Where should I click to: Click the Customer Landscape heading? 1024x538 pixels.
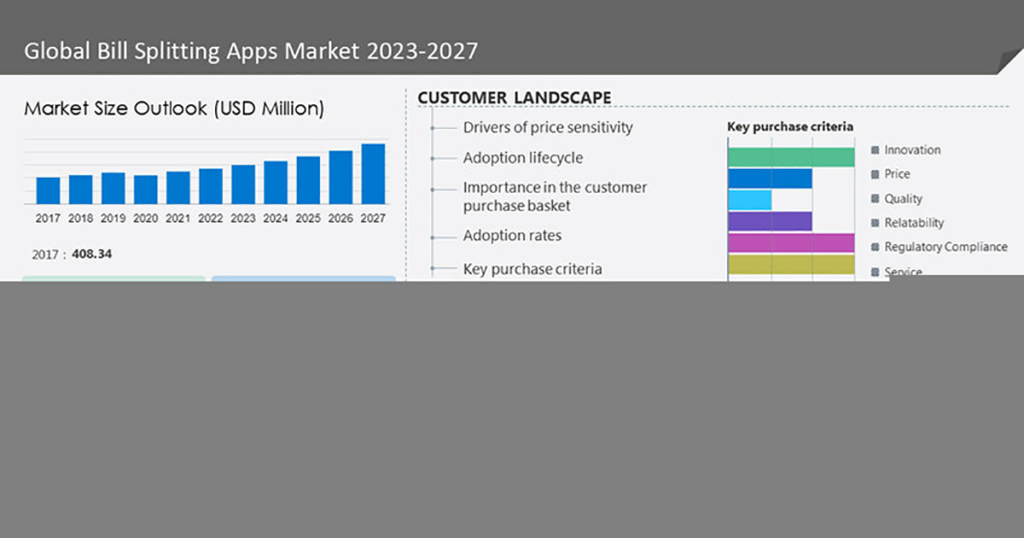[514, 98]
